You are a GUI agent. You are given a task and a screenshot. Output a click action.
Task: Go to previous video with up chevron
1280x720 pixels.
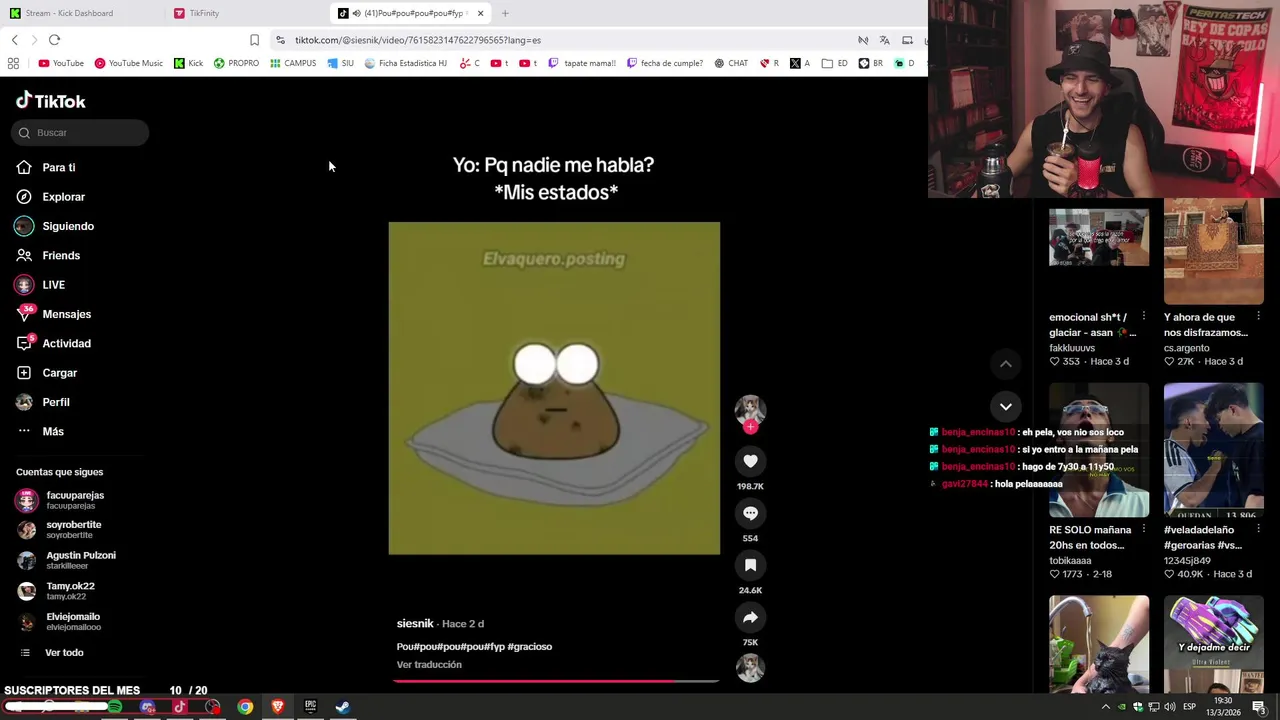click(x=1006, y=364)
